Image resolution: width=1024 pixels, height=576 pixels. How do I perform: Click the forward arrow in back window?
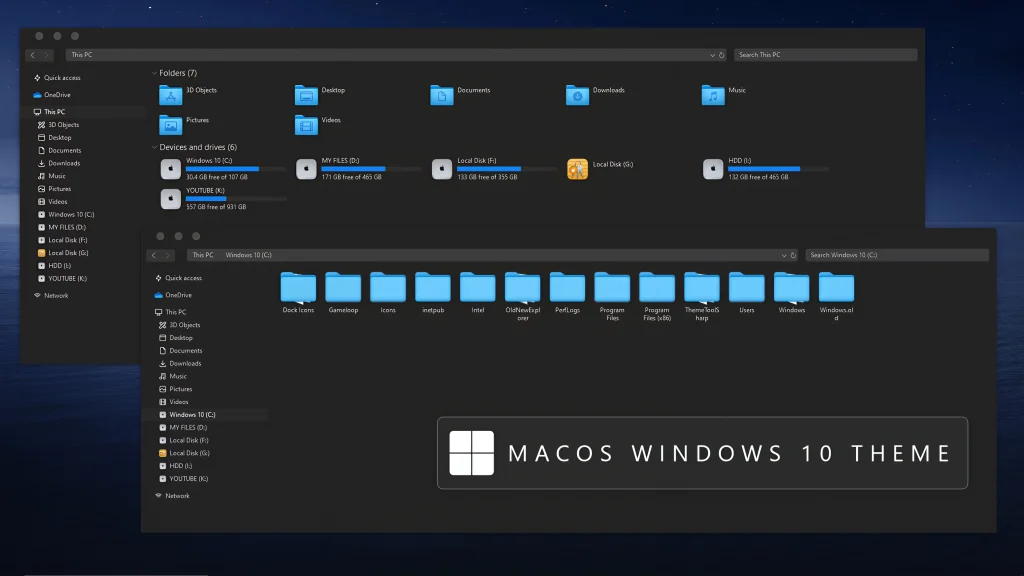(46, 56)
